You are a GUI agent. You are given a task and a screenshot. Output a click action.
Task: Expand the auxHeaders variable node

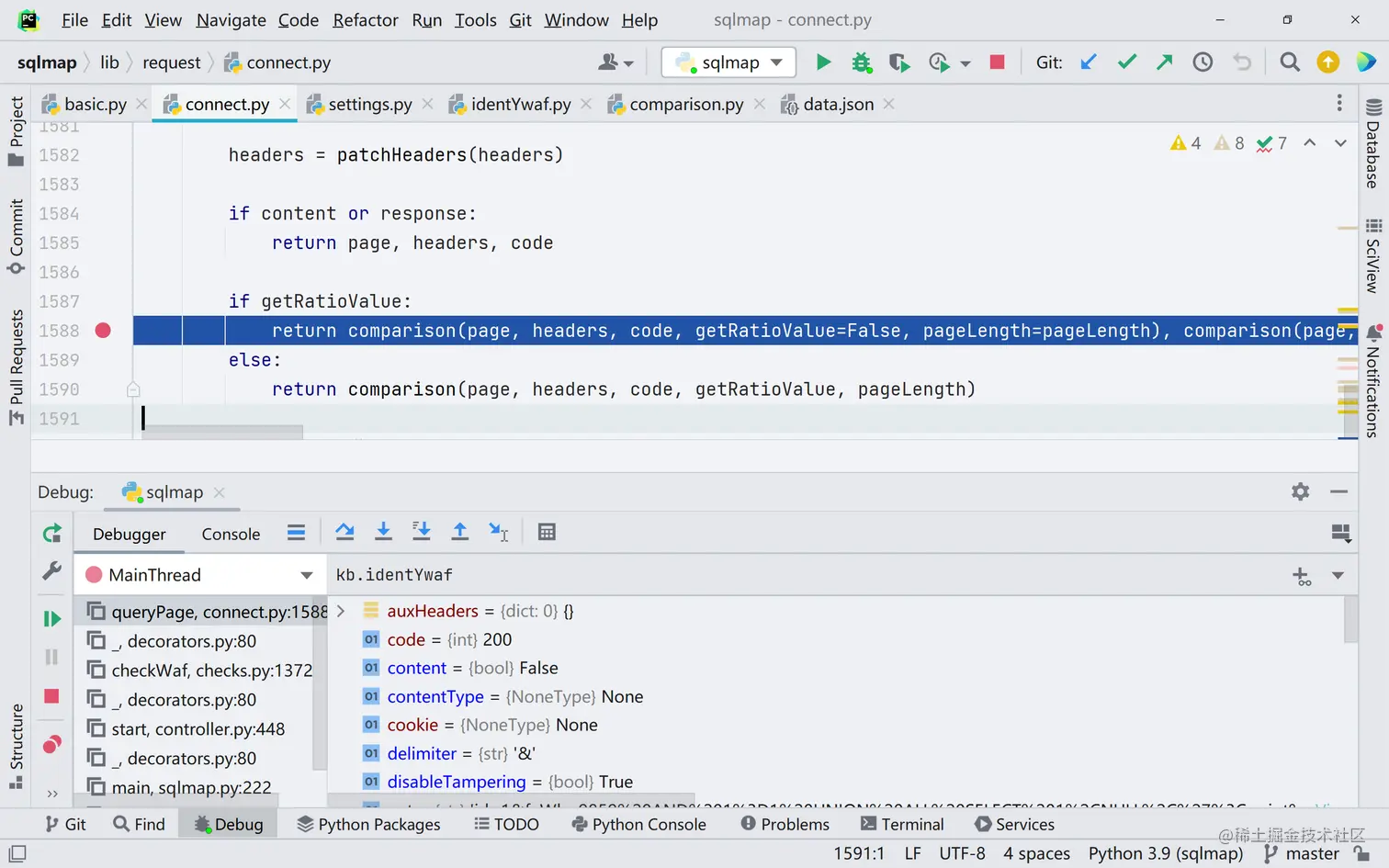(x=341, y=611)
